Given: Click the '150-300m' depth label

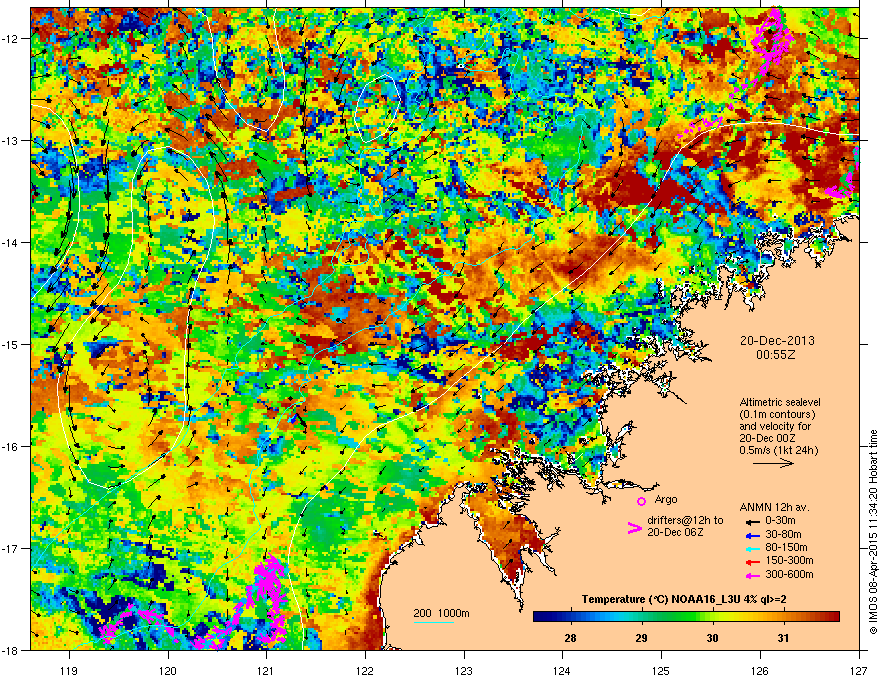Looking at the screenshot, I should point(789,560).
